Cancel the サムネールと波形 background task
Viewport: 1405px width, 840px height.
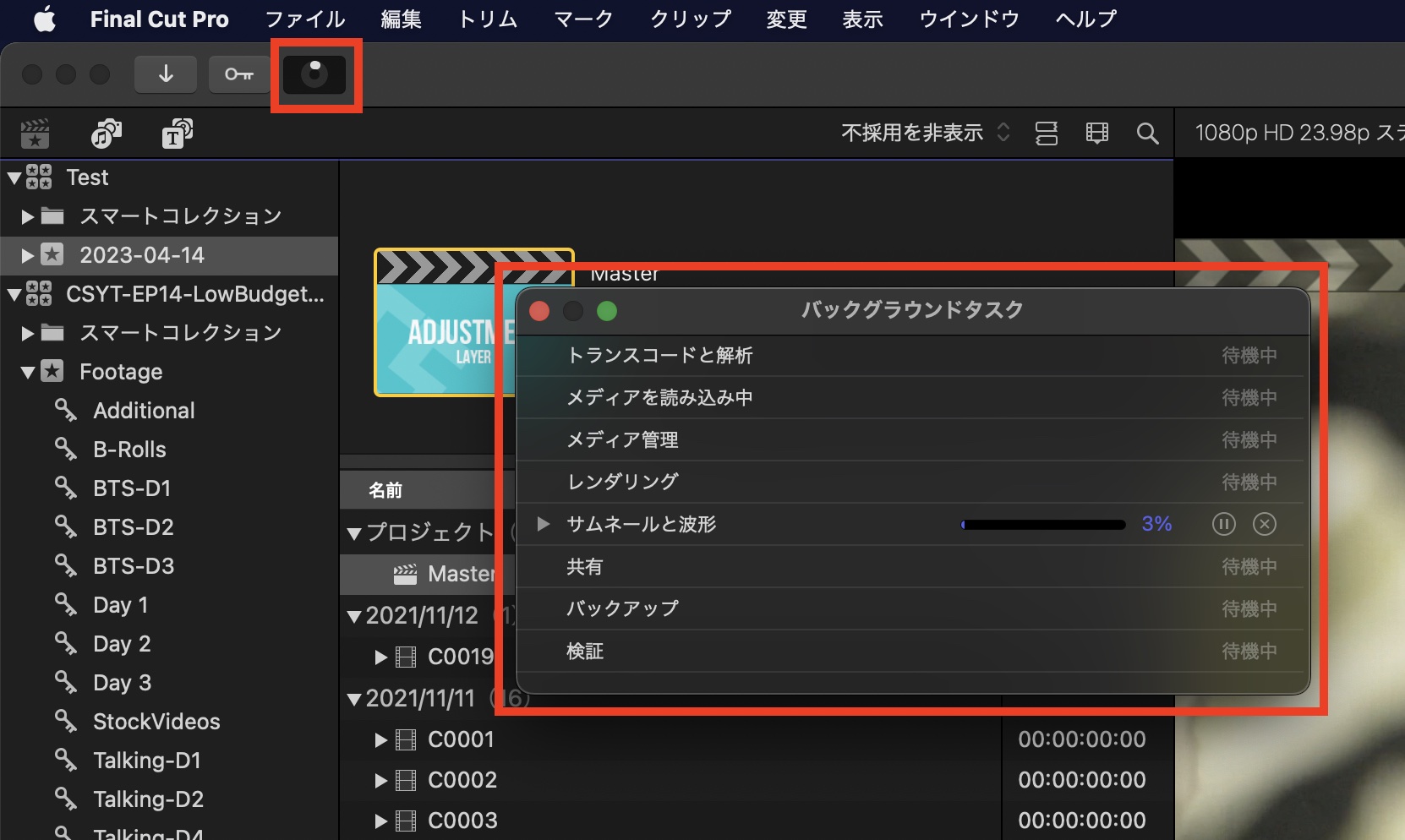[1264, 524]
